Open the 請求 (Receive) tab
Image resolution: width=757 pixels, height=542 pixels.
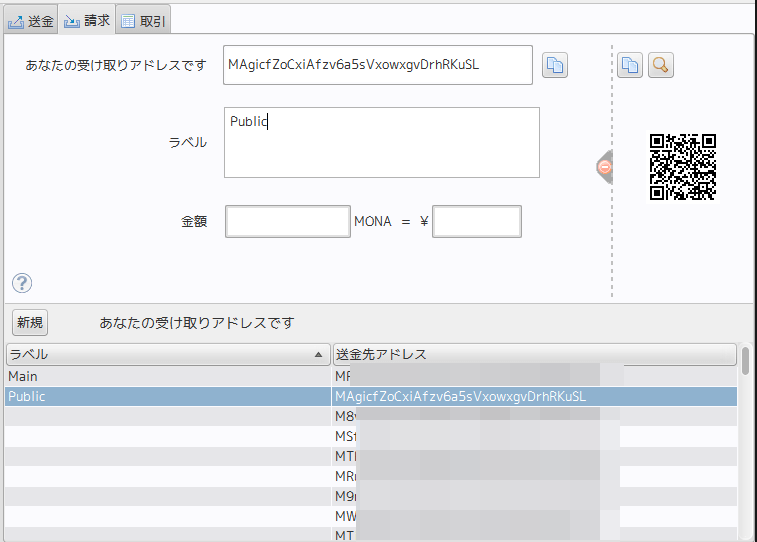point(87,20)
